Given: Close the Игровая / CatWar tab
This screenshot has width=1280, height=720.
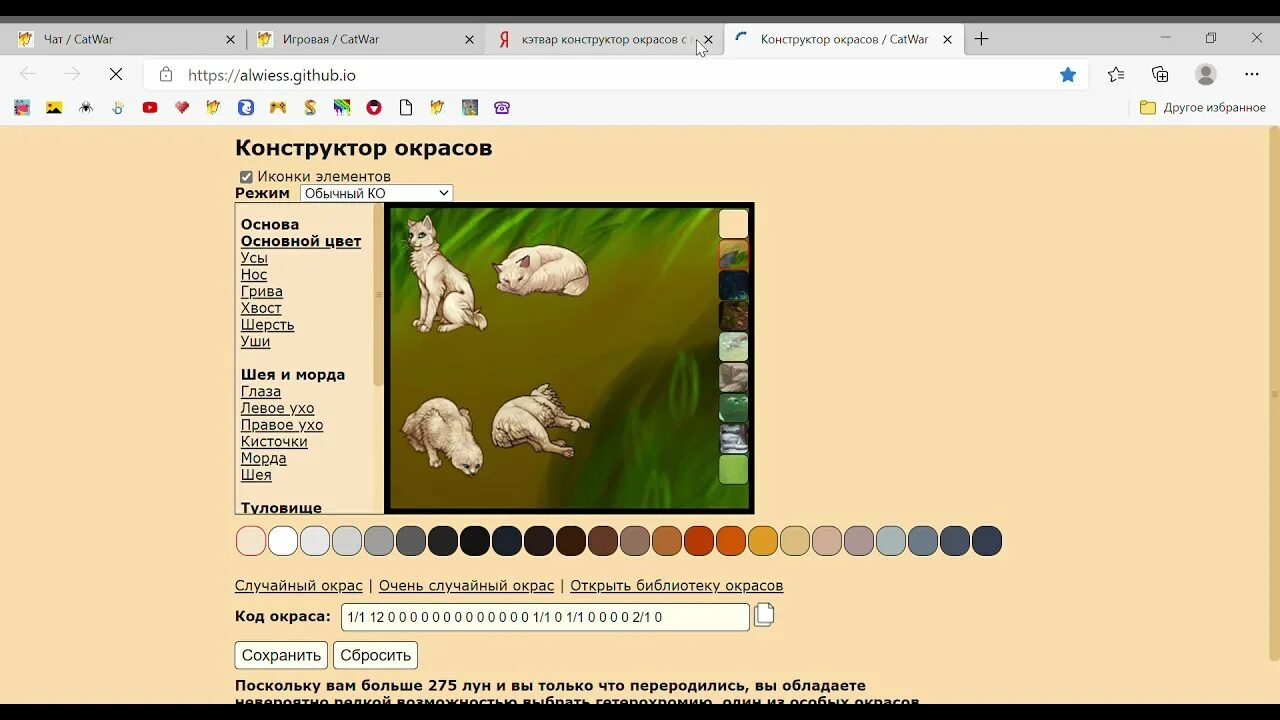Looking at the screenshot, I should 469,40.
